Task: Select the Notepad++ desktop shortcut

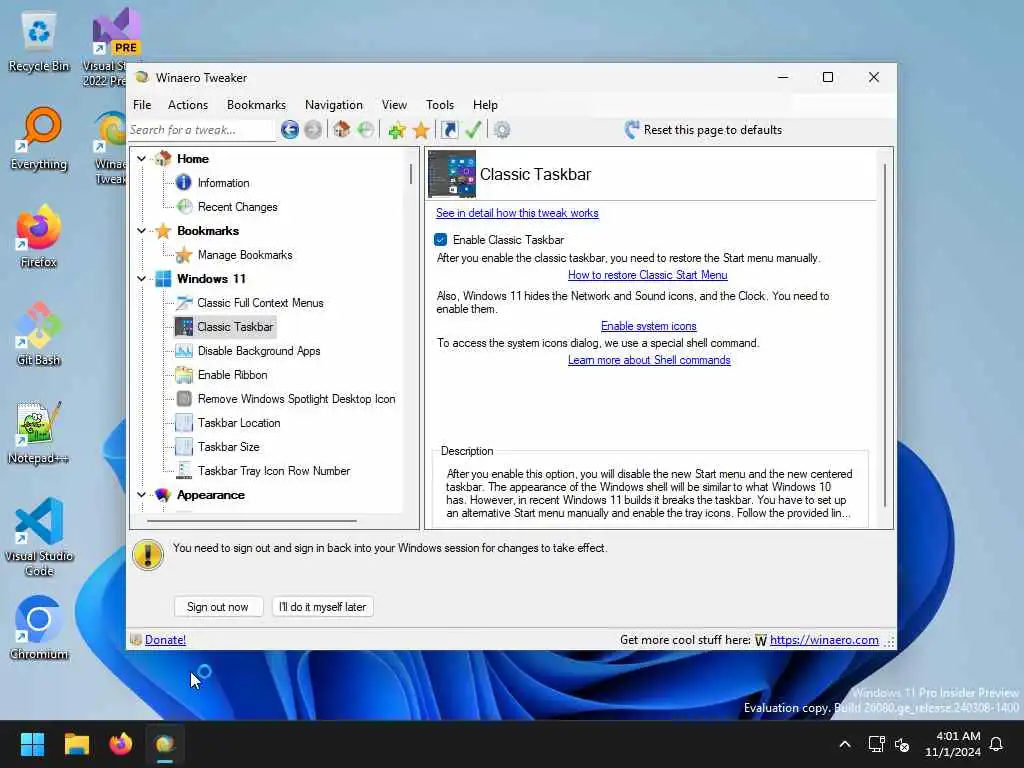Action: click(39, 433)
